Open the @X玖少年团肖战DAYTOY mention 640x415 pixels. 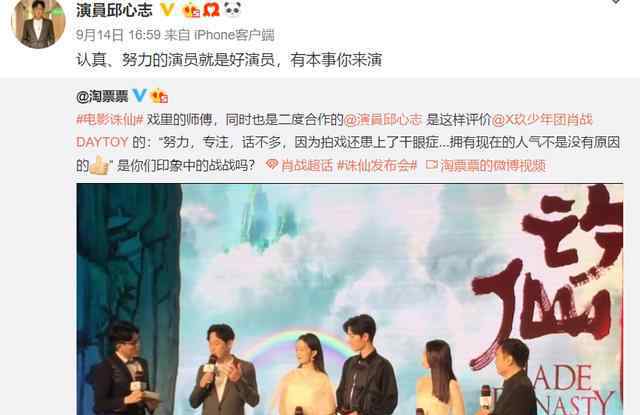pyautogui.click(x=542, y=120)
